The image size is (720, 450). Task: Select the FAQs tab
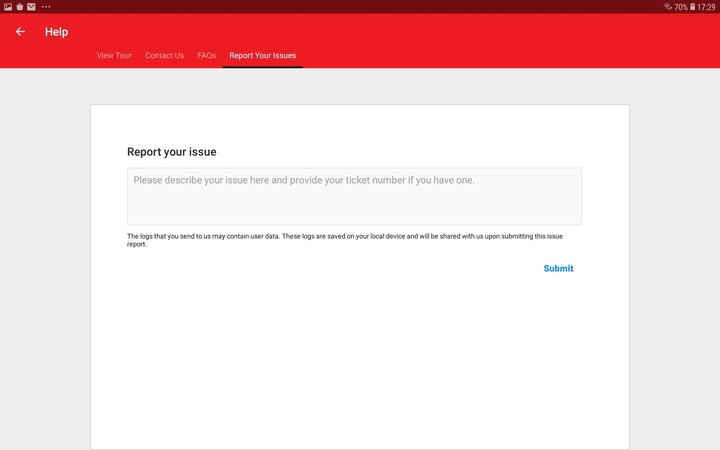tap(207, 56)
